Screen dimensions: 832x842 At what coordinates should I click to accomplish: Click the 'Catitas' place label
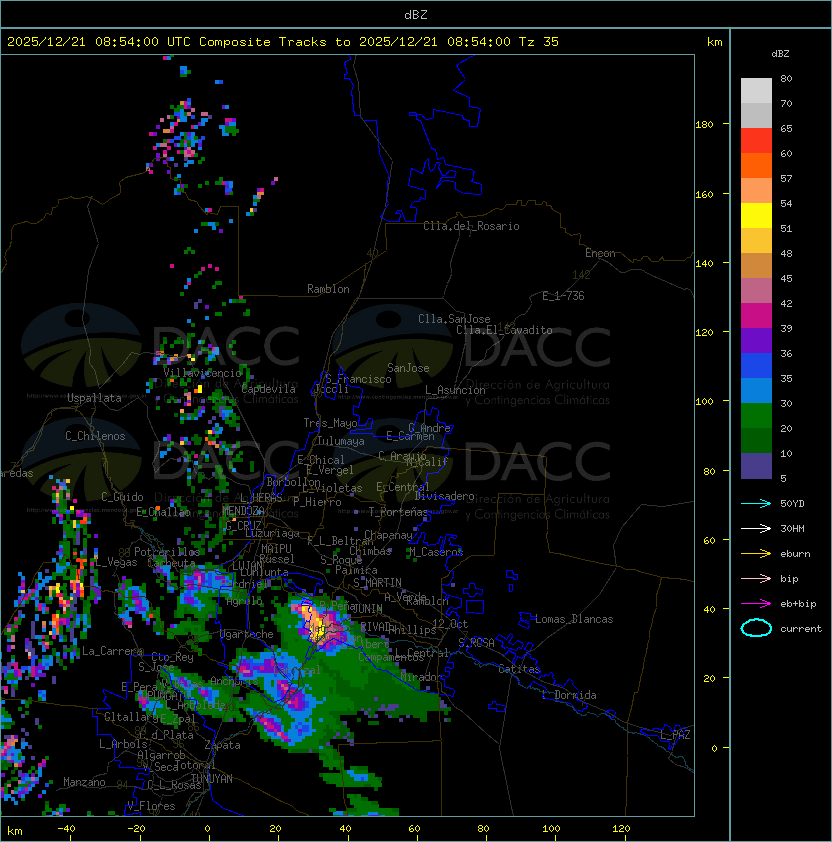519,669
